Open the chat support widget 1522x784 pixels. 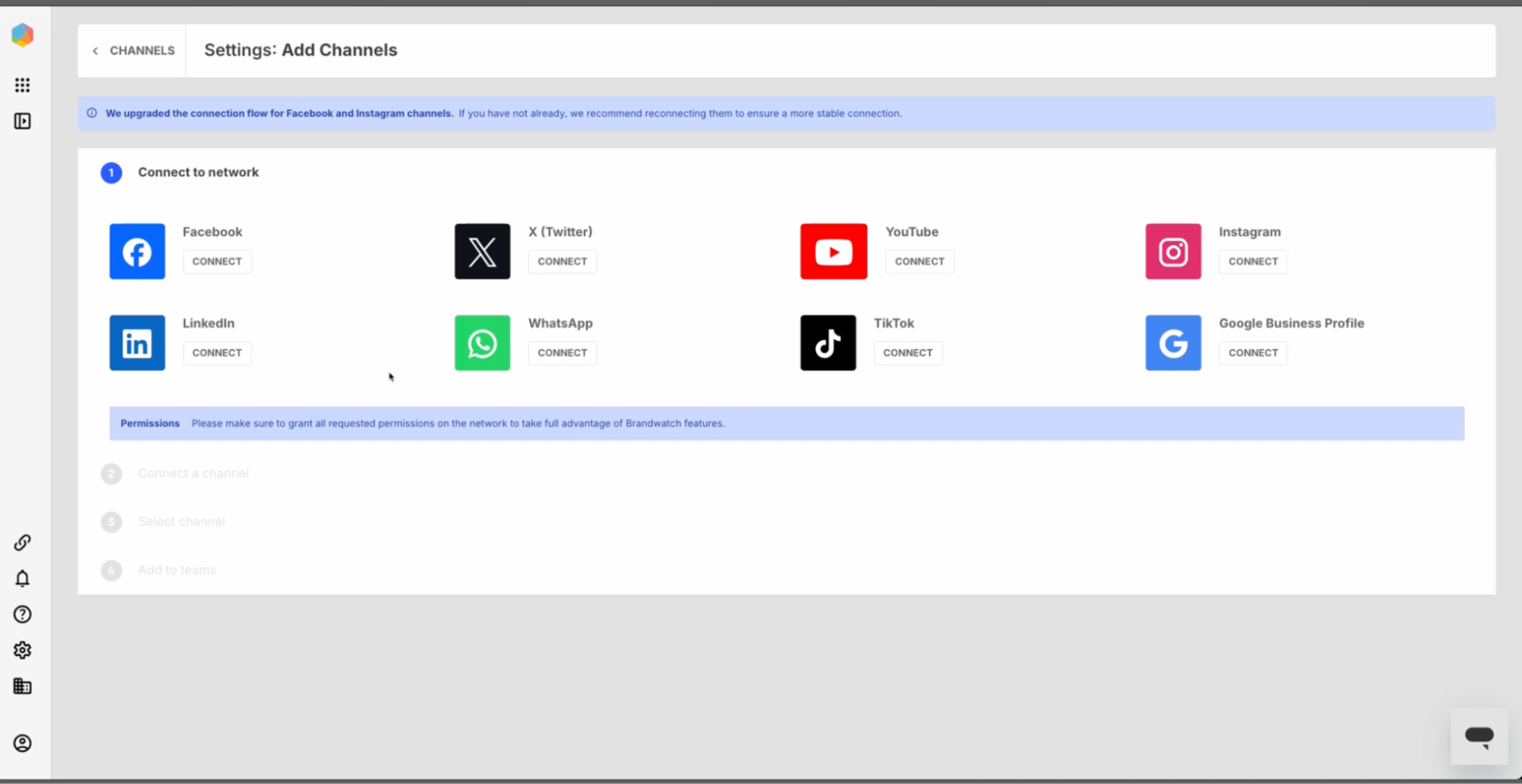click(x=1479, y=736)
